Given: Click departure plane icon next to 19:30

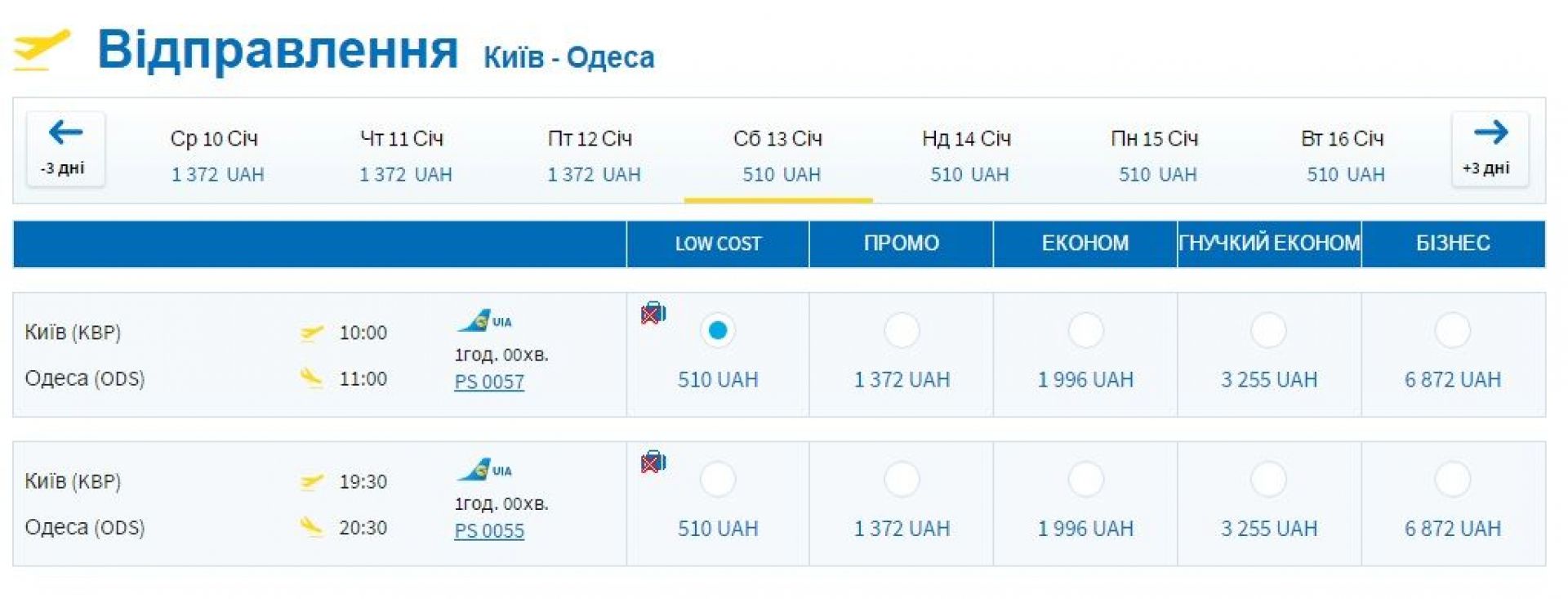Looking at the screenshot, I should [311, 481].
